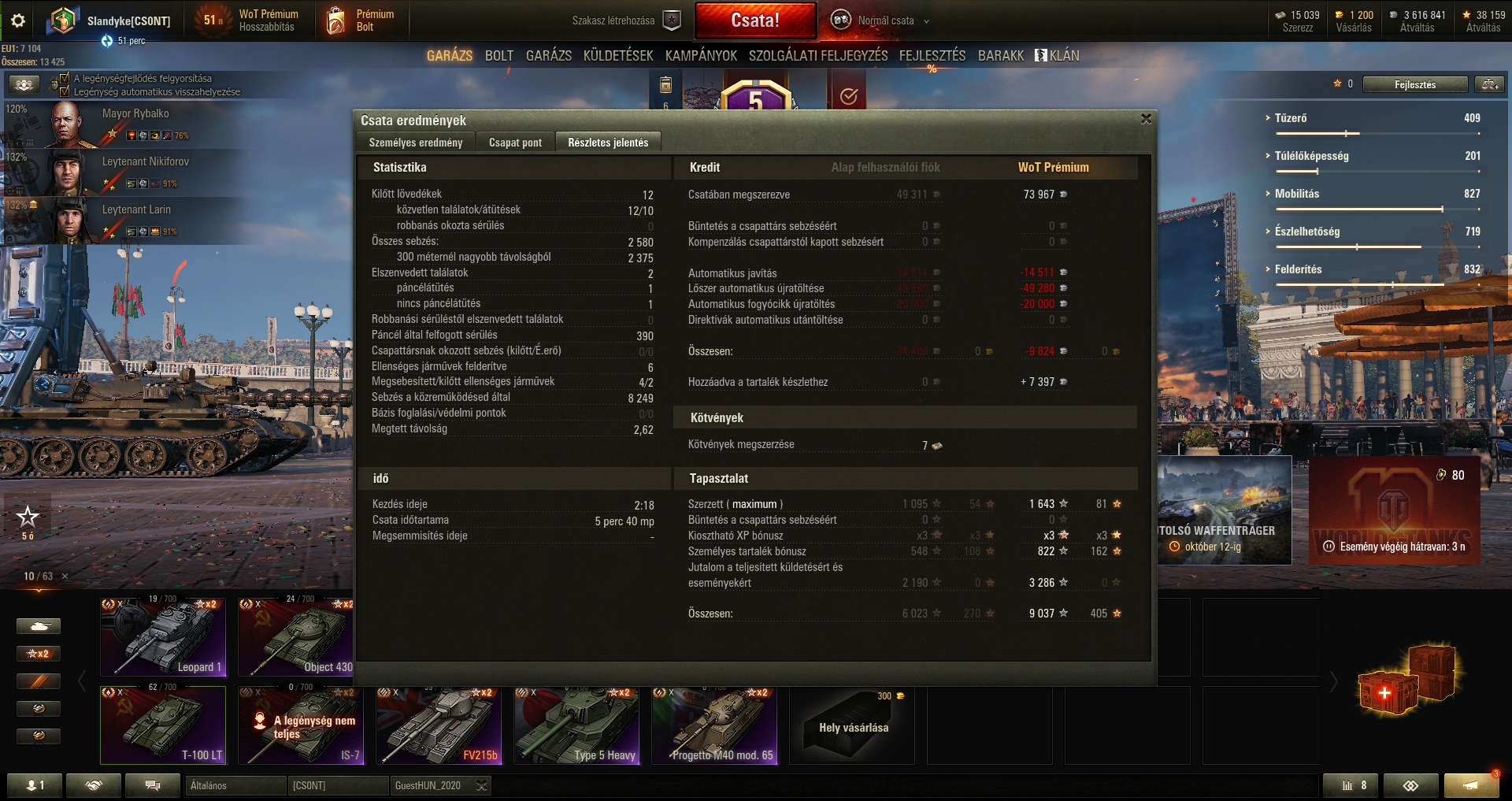Click the battle pass level 5 badge

coord(755,95)
